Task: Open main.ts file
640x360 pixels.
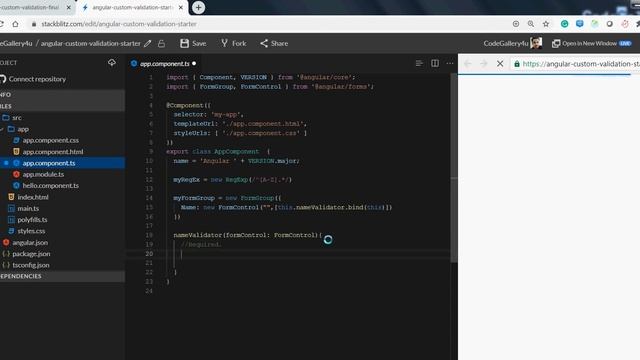Action: tap(28, 208)
